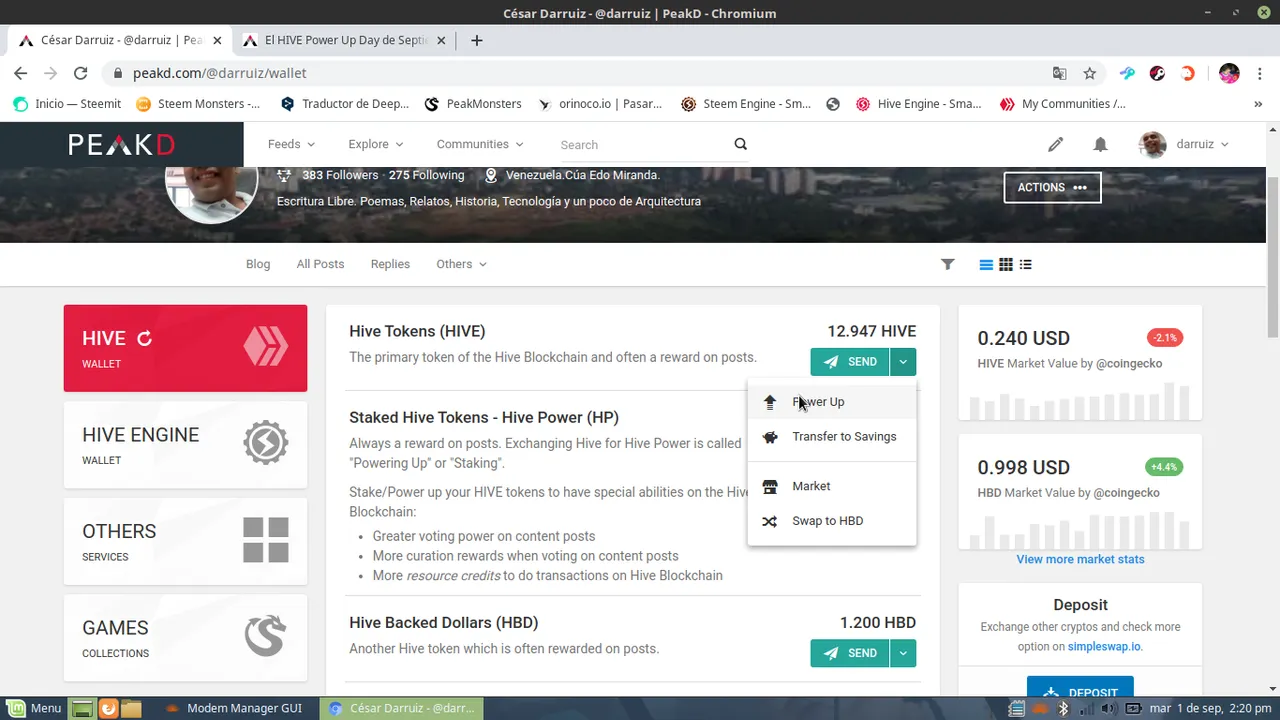The image size is (1280, 720).
Task: Open the profile ACTIONS button
Action: [1052, 187]
